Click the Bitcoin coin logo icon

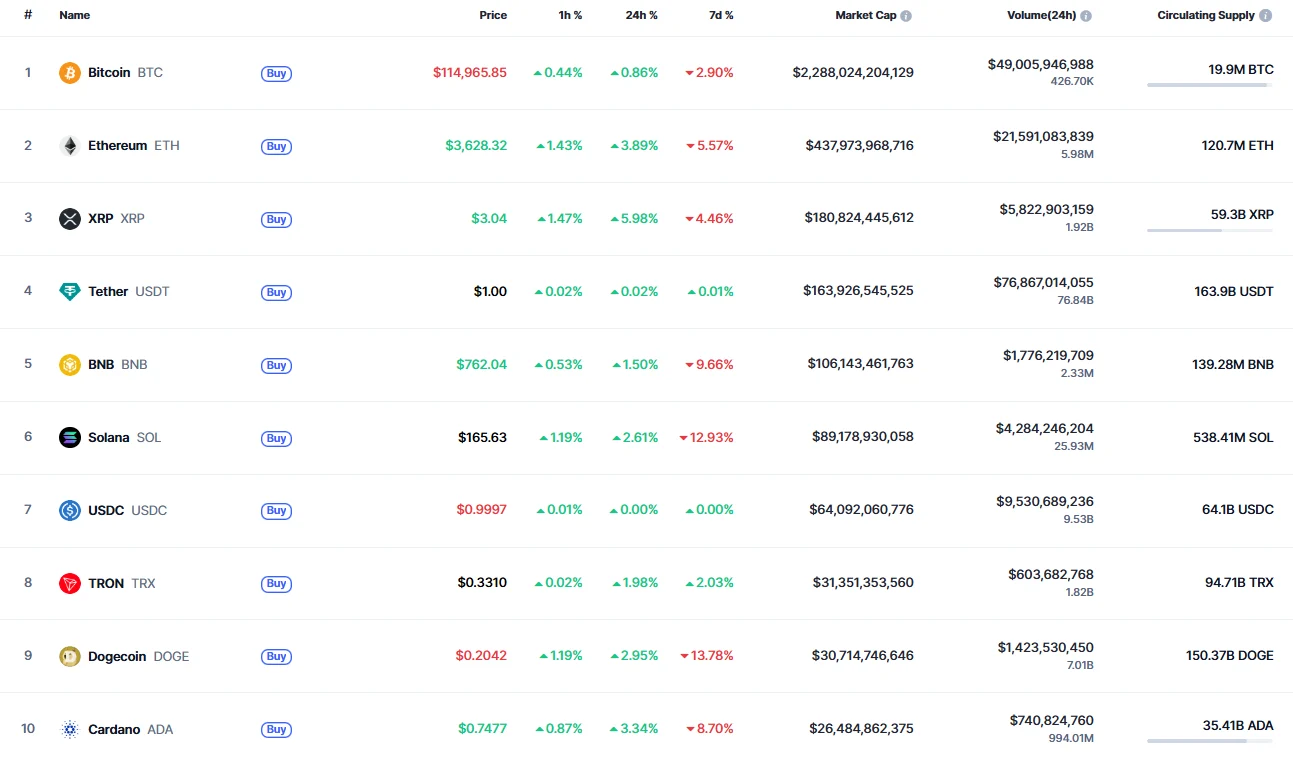tap(69, 73)
